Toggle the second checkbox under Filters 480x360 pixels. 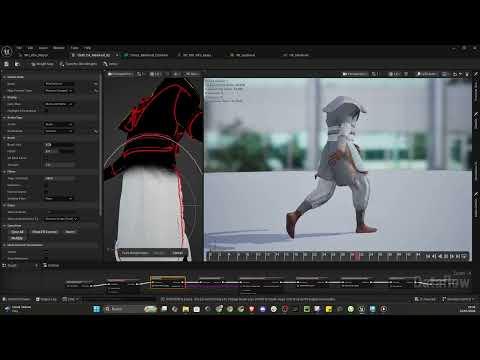point(46,192)
